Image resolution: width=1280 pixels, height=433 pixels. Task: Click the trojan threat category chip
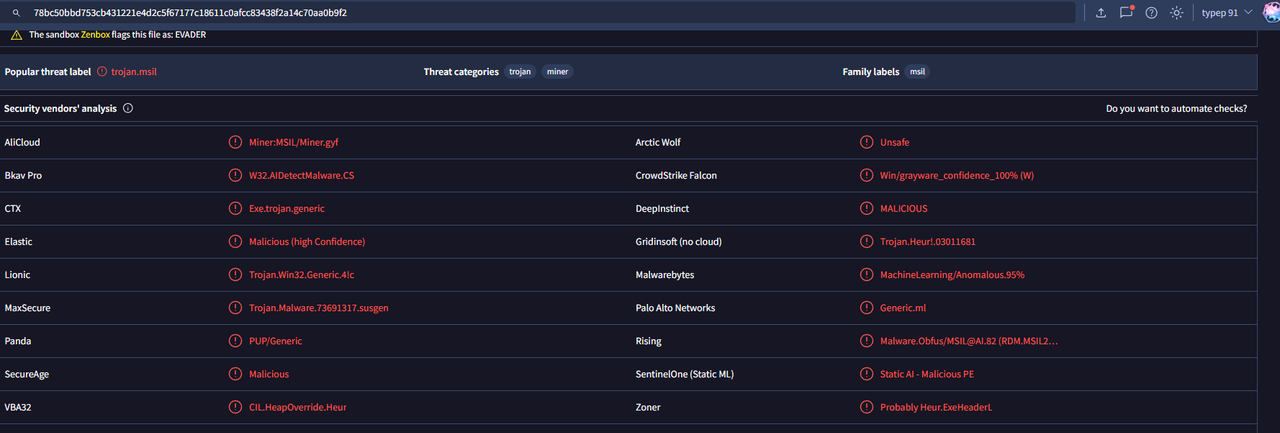coord(520,72)
